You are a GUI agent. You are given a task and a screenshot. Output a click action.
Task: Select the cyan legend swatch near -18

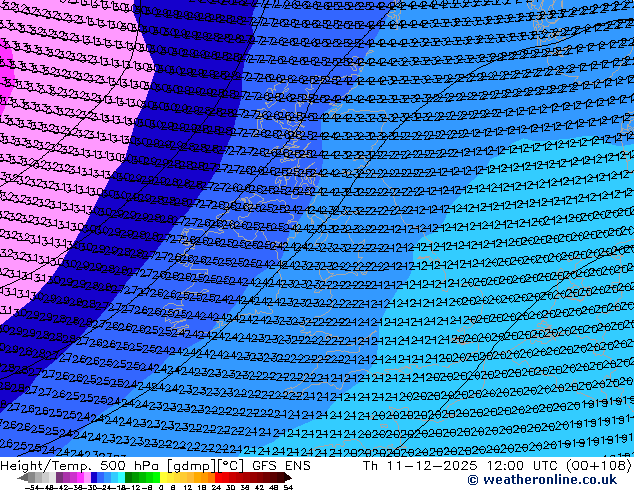[x=121, y=477]
